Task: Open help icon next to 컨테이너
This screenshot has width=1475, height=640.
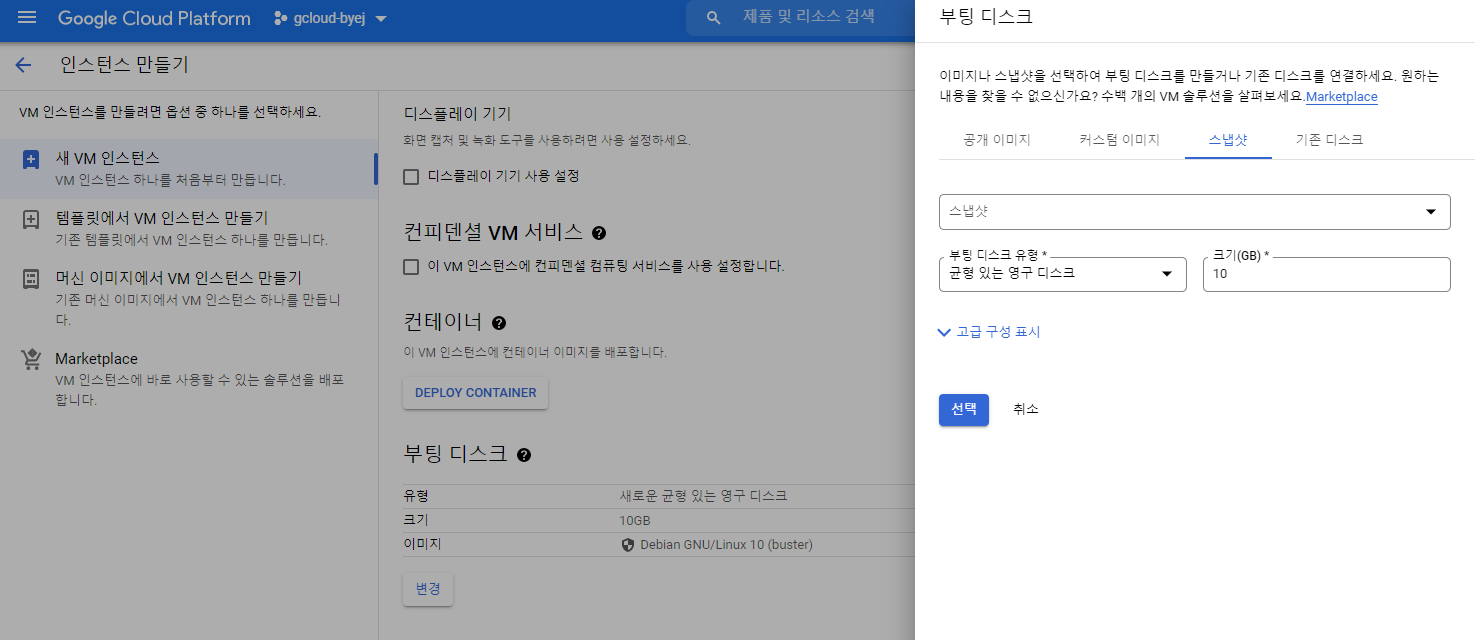Action: click(x=499, y=323)
